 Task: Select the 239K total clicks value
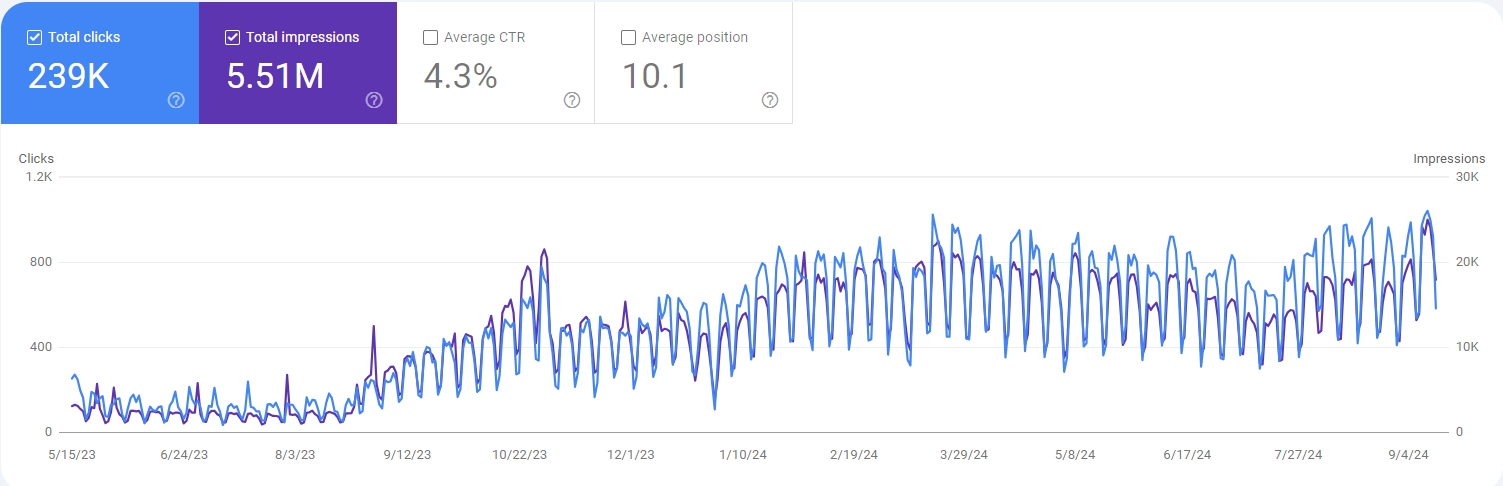pos(69,77)
